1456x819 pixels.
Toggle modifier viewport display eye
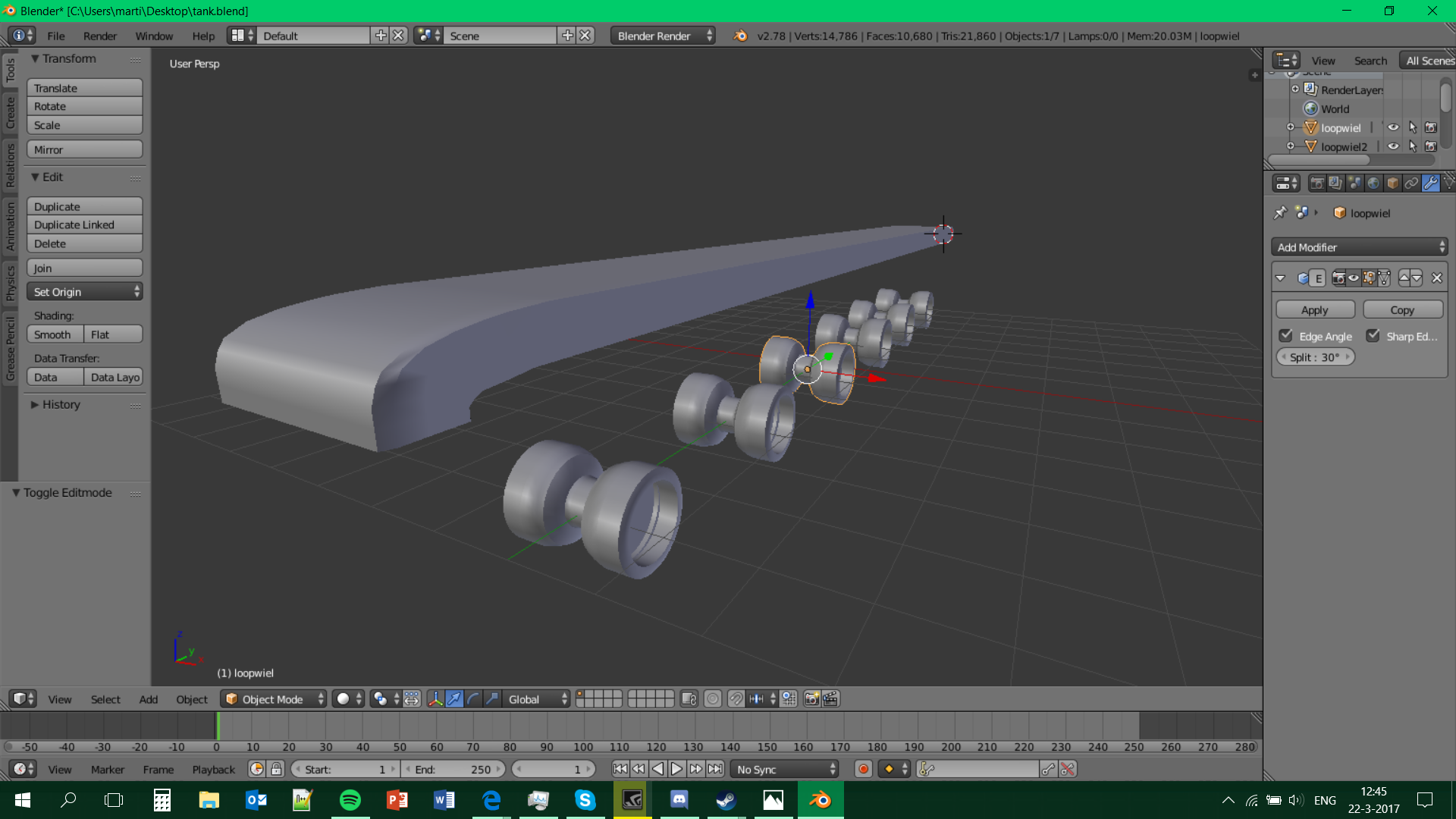(x=1354, y=278)
